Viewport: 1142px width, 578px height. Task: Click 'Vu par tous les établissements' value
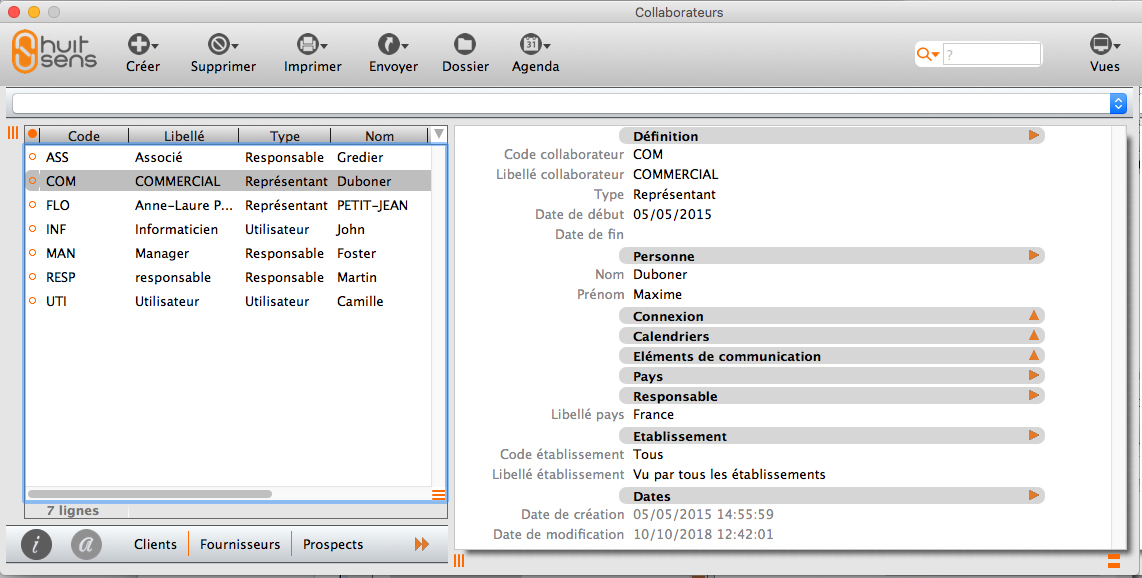[729, 475]
